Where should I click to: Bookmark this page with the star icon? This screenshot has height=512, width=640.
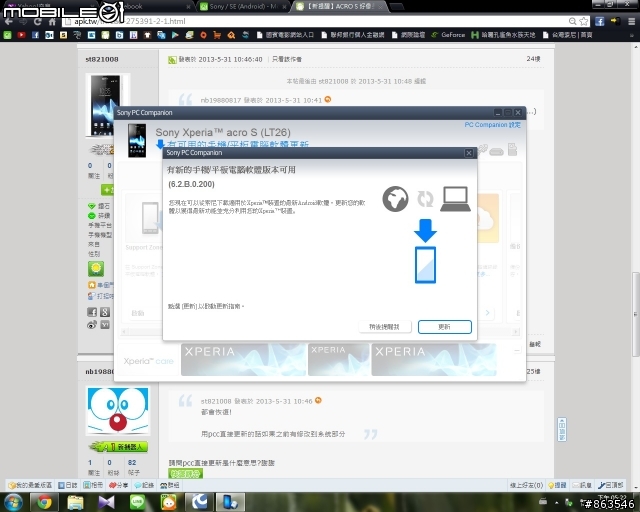coord(584,21)
